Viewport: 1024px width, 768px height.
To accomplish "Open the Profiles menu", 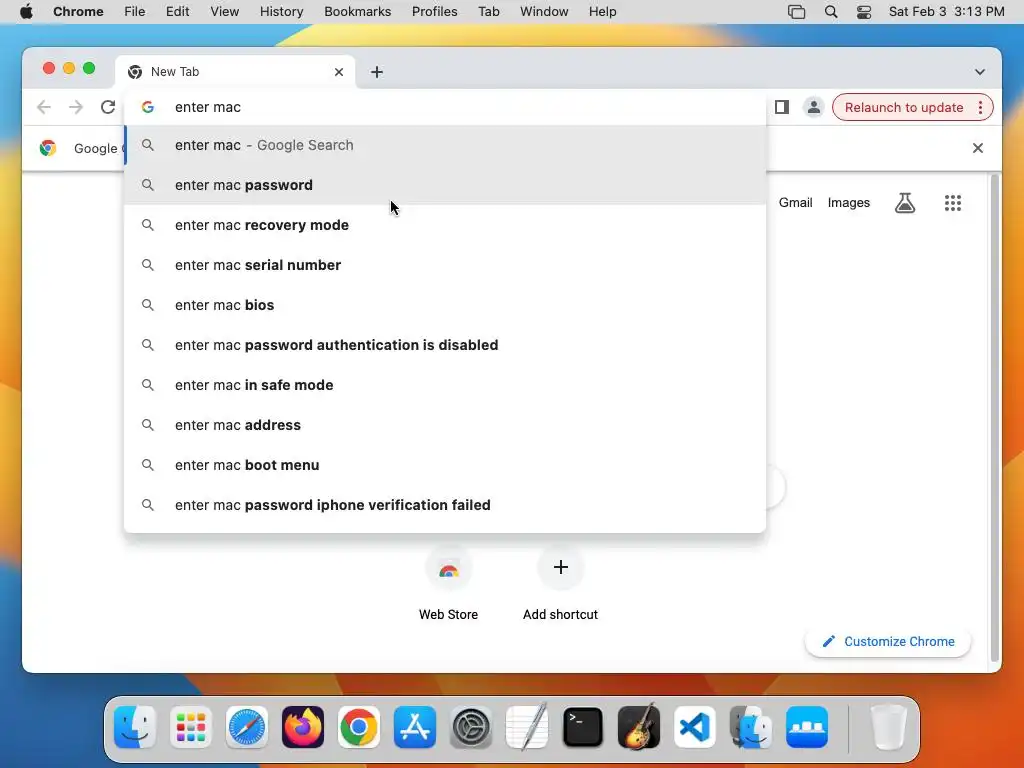I will pos(434,12).
